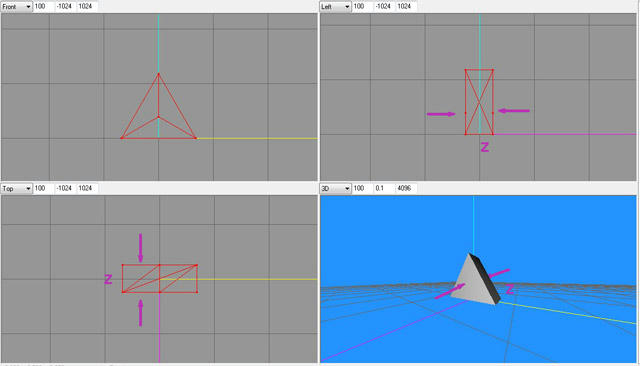Click the upward magenta arrow in Top view
Viewport: 640px width, 366px height.
pos(140,313)
